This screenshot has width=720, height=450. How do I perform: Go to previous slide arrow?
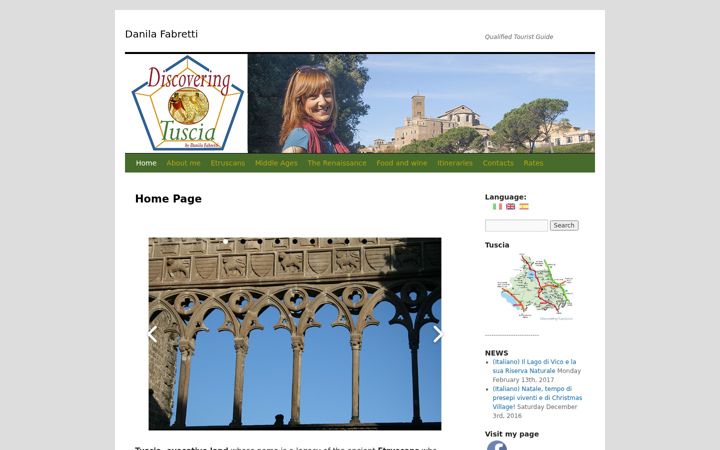[152, 334]
